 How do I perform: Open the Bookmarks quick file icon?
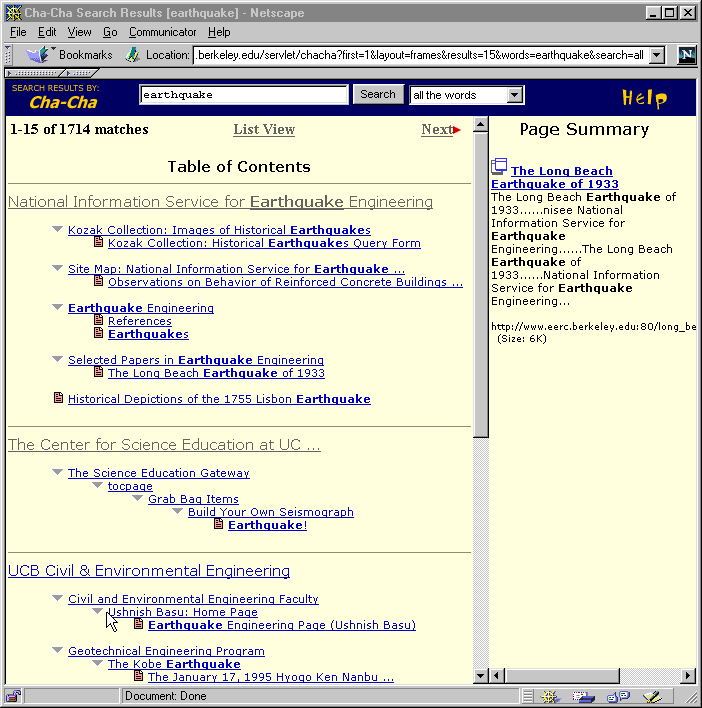[39, 55]
